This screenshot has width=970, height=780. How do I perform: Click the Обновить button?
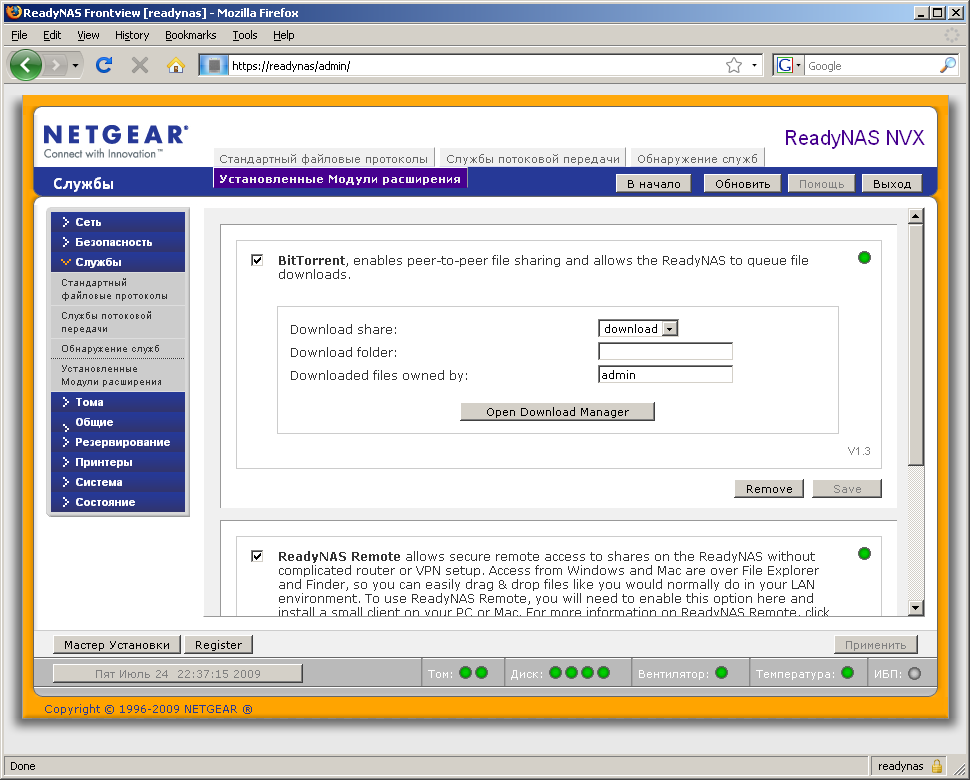click(742, 184)
